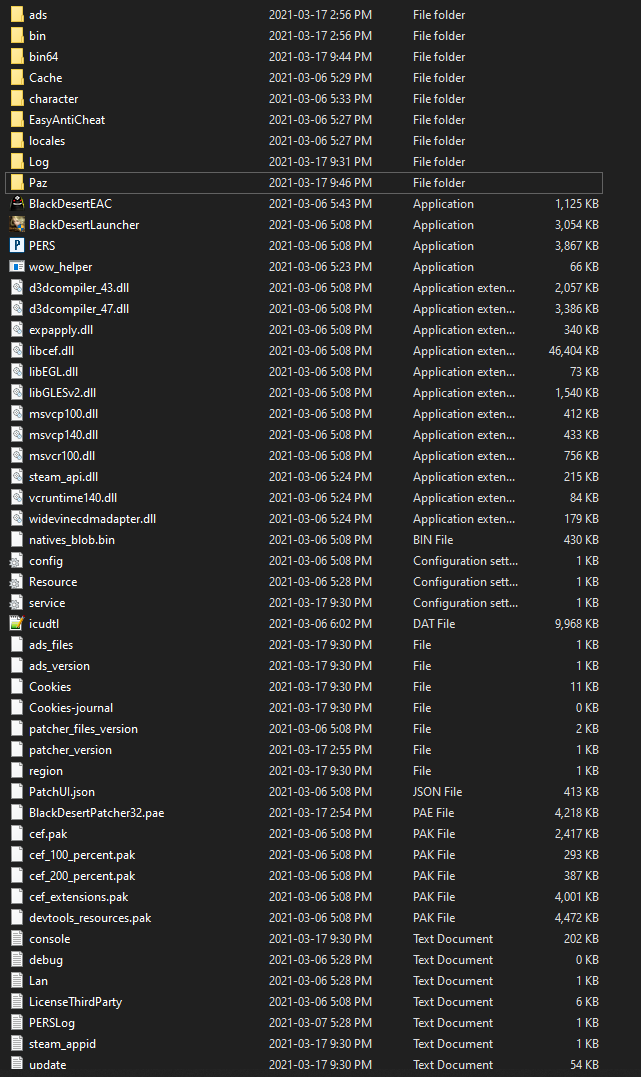
Task: Click the steam_api.dll file name
Action: (x=63, y=477)
